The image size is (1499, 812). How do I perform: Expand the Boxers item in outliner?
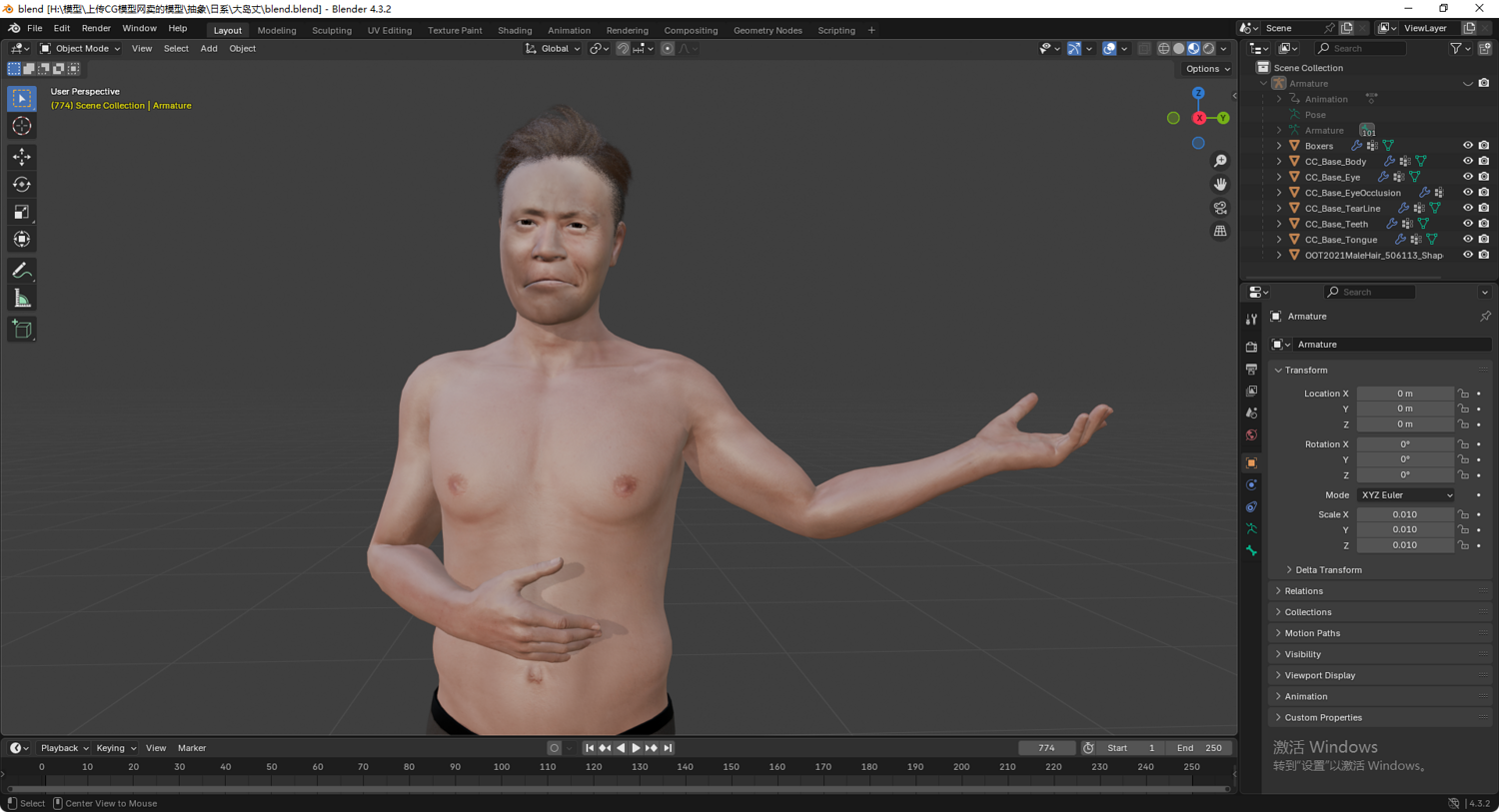(1279, 146)
